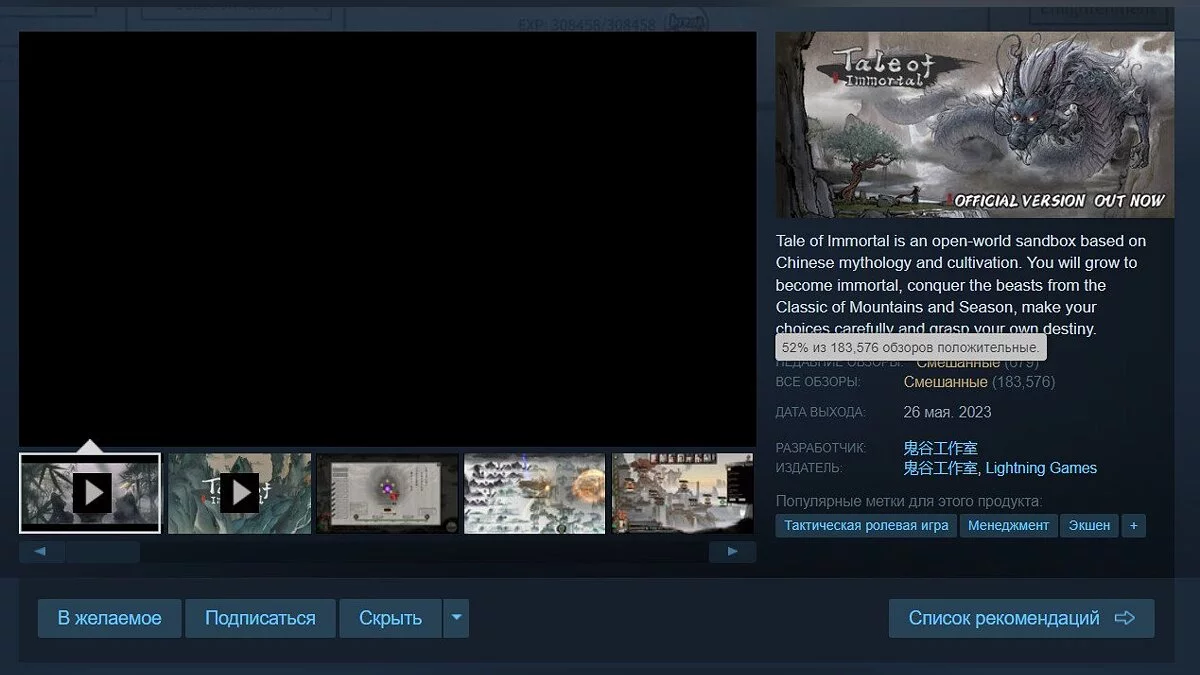Click the main video player area
The image size is (1200, 675).
pyautogui.click(x=388, y=239)
